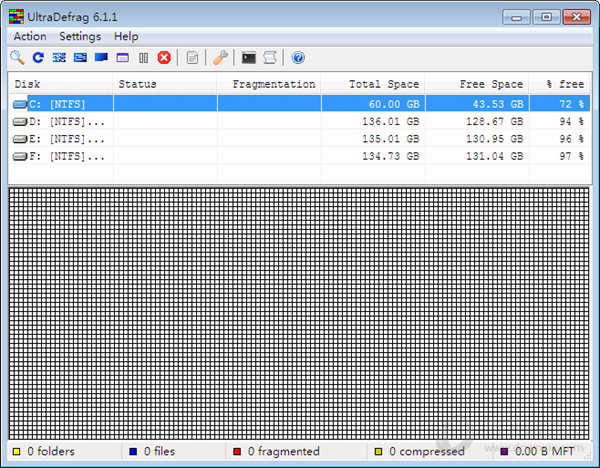
Task: Click the Status column header
Action: (165, 84)
